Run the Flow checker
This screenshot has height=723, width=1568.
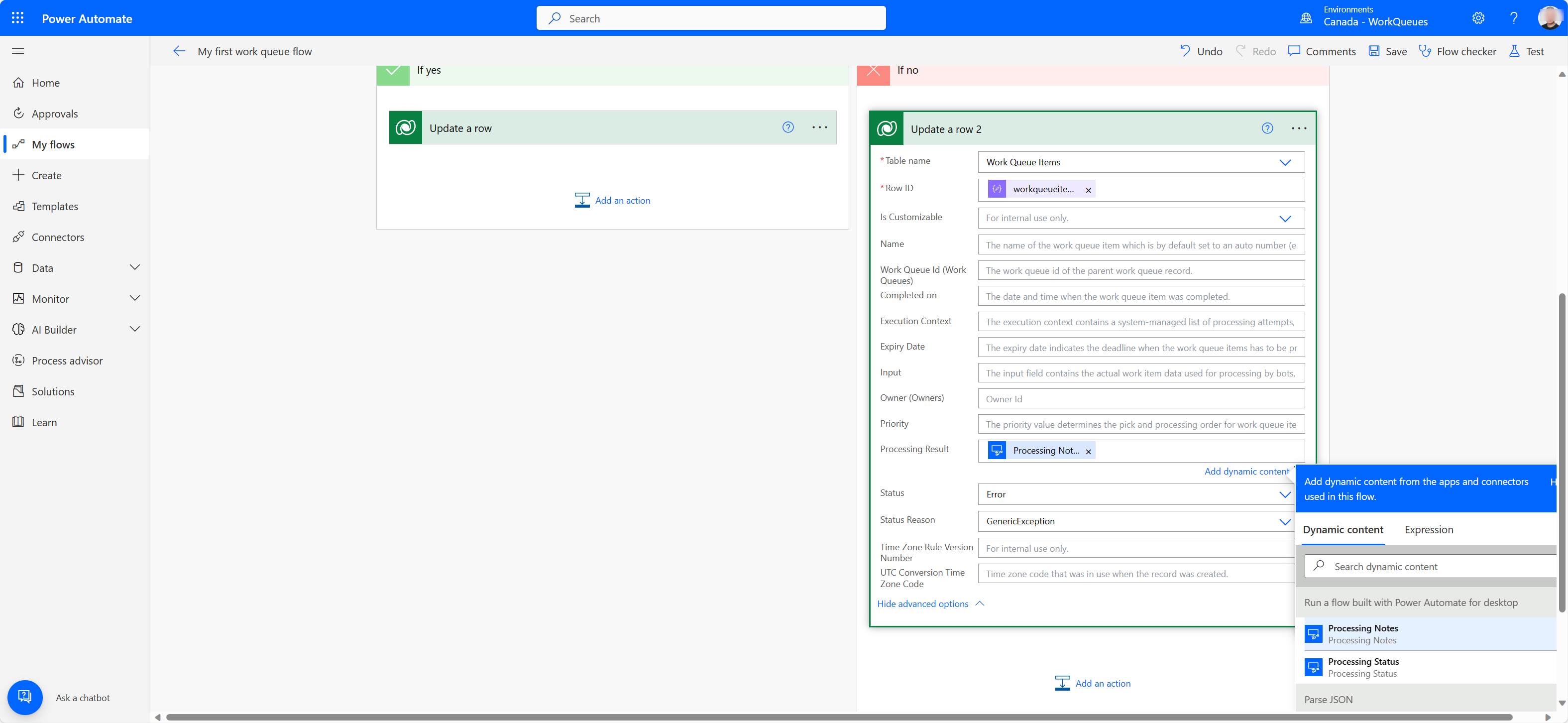pyautogui.click(x=1457, y=51)
